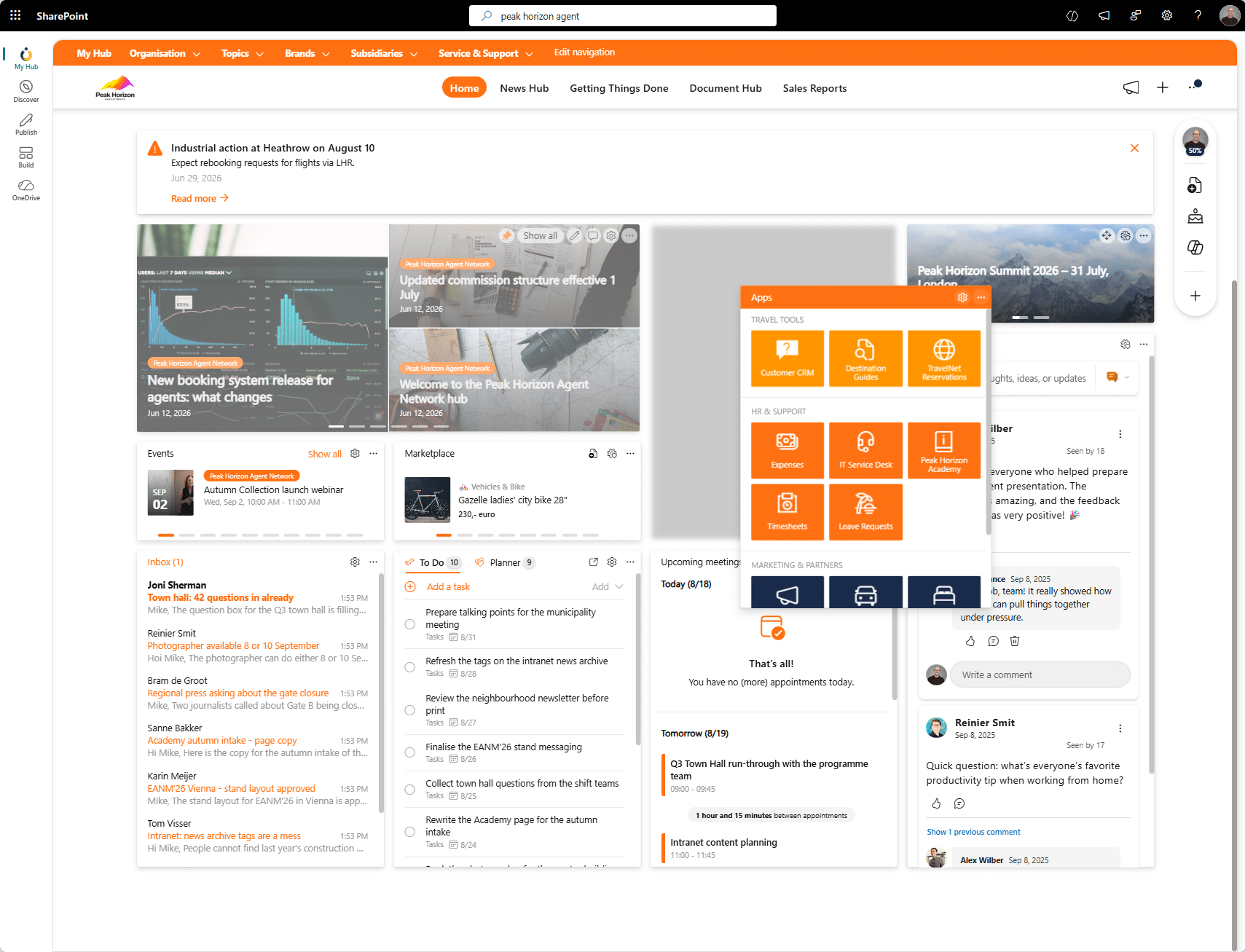Click Show 1 previous comment
The image size is (1245, 952).
[x=973, y=832]
